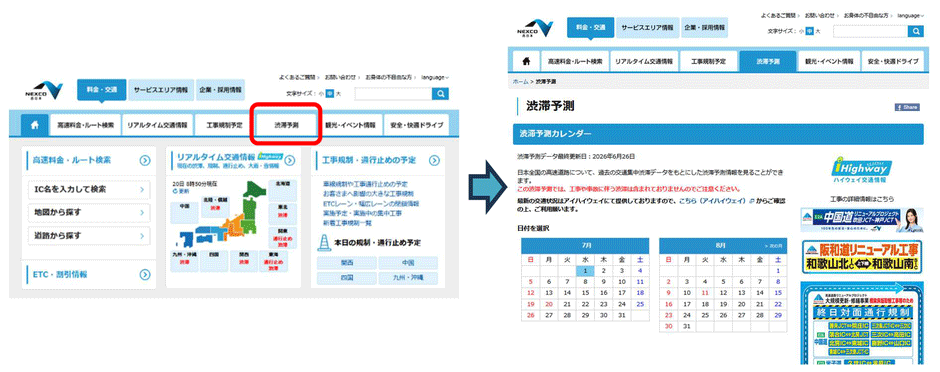Select large font size 大 in right screenshot
Screen dimensions: 940x372
tap(818, 32)
